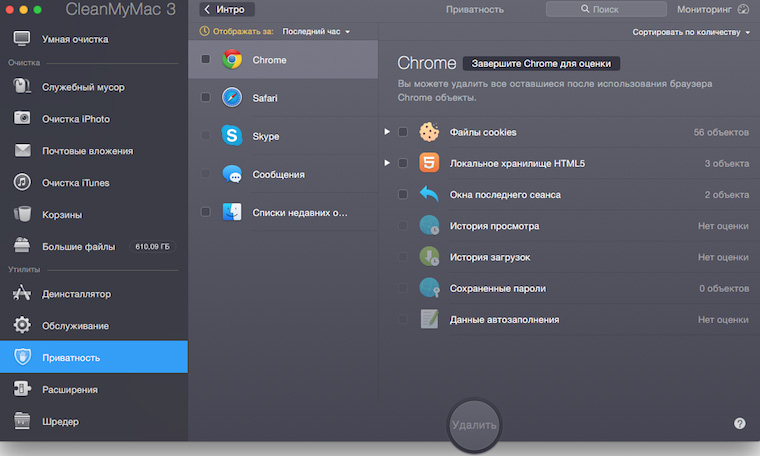Image resolution: width=760 pixels, height=456 pixels.
Task: Tick the Chrome app checkbox
Action: [x=206, y=59]
